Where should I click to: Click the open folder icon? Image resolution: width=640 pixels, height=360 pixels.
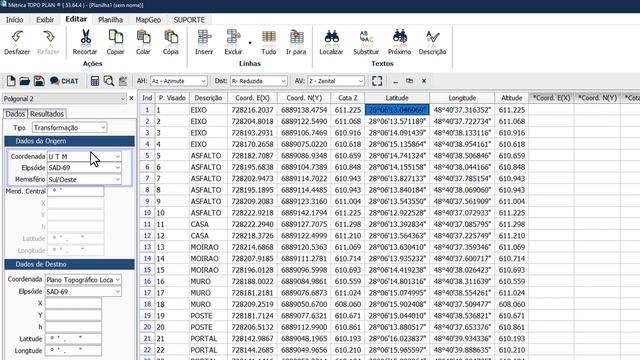pyautogui.click(x=24, y=81)
